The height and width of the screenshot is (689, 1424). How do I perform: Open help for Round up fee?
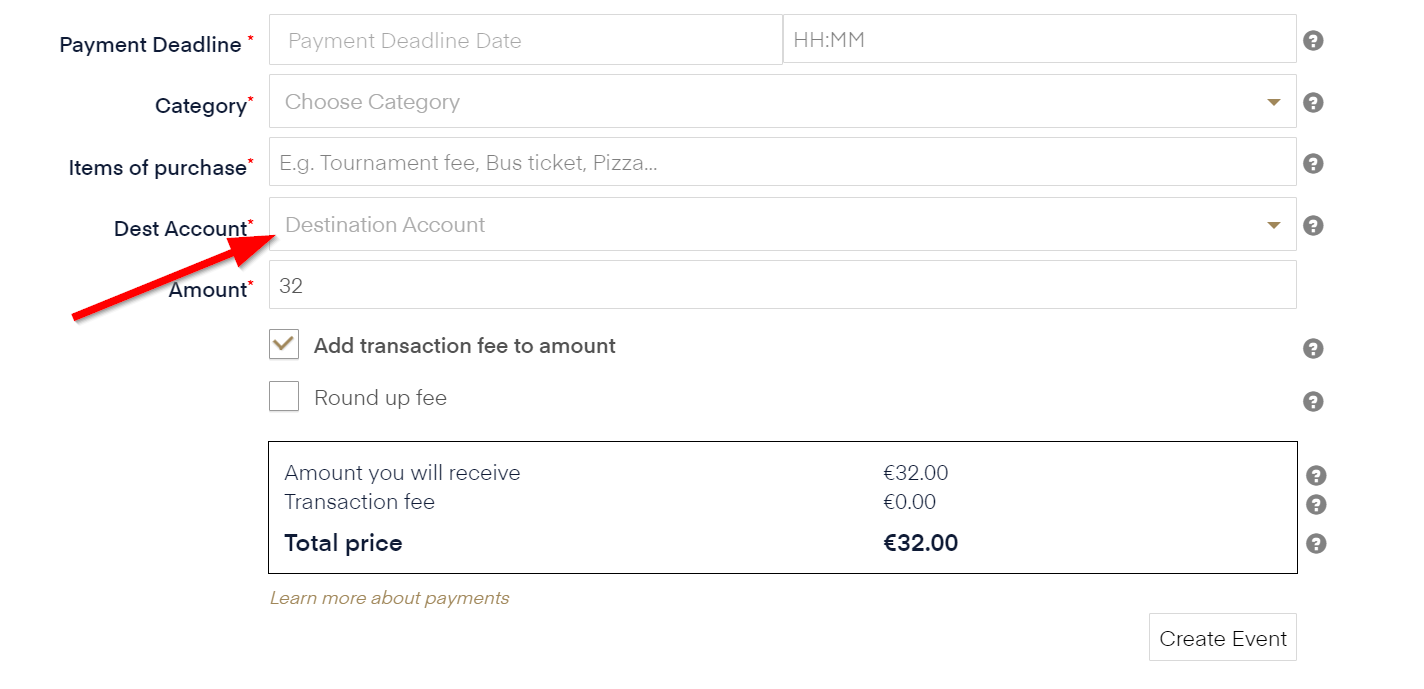[x=1314, y=402]
